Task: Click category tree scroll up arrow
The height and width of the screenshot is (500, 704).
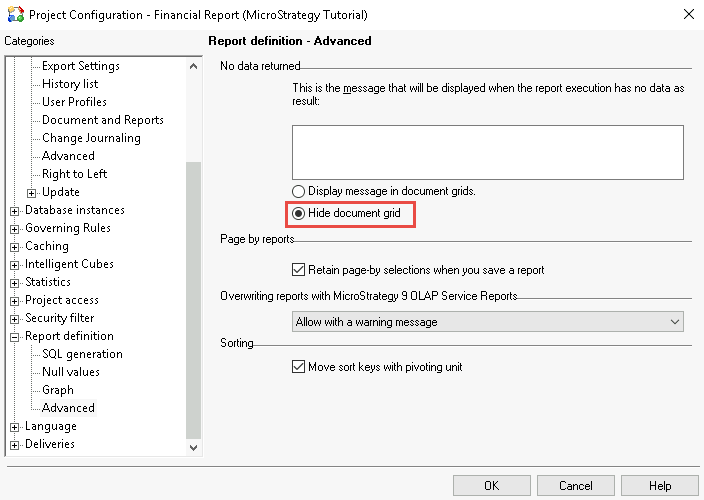Action: coord(194,66)
